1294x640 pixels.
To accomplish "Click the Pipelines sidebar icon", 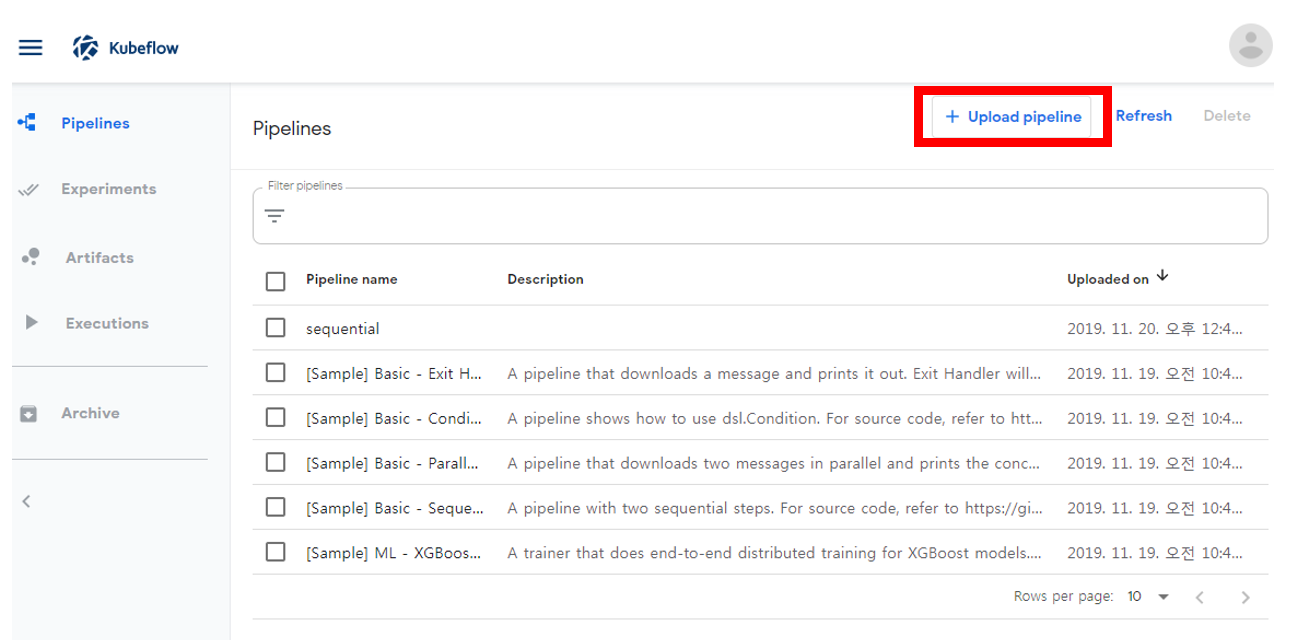I will (x=28, y=123).
